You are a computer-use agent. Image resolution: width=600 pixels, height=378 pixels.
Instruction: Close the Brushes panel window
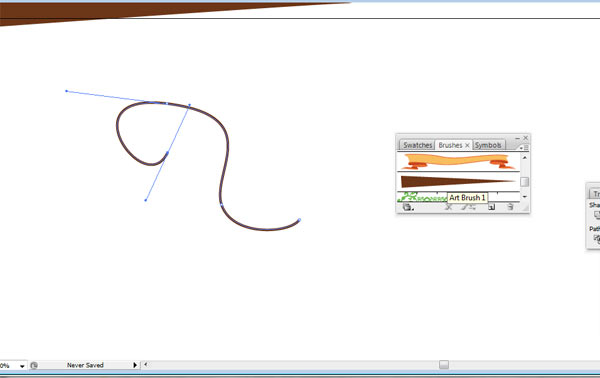click(x=525, y=138)
